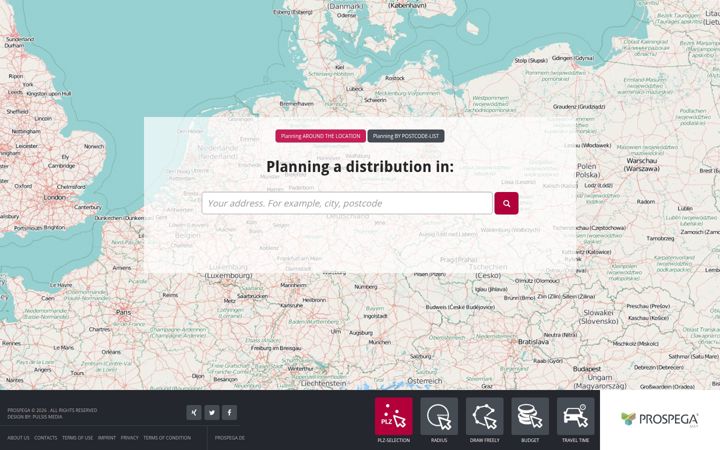Viewport: 720px width, 450px height.
Task: Focus the address input field
Action: coord(347,203)
